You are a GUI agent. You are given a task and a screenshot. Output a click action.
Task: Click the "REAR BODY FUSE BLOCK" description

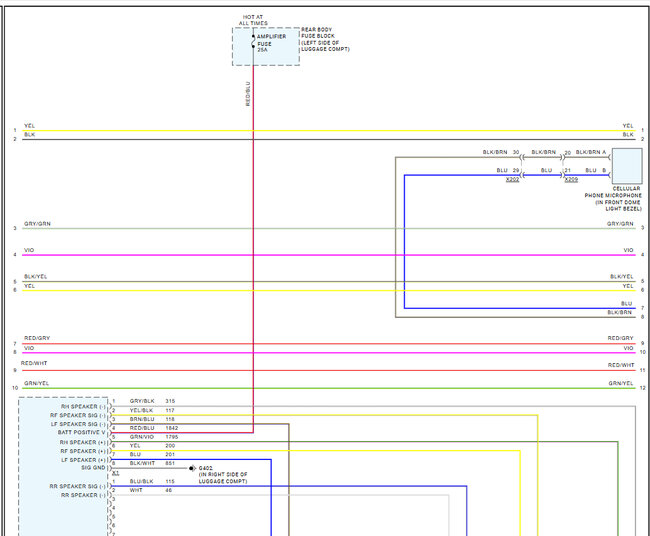(325, 39)
